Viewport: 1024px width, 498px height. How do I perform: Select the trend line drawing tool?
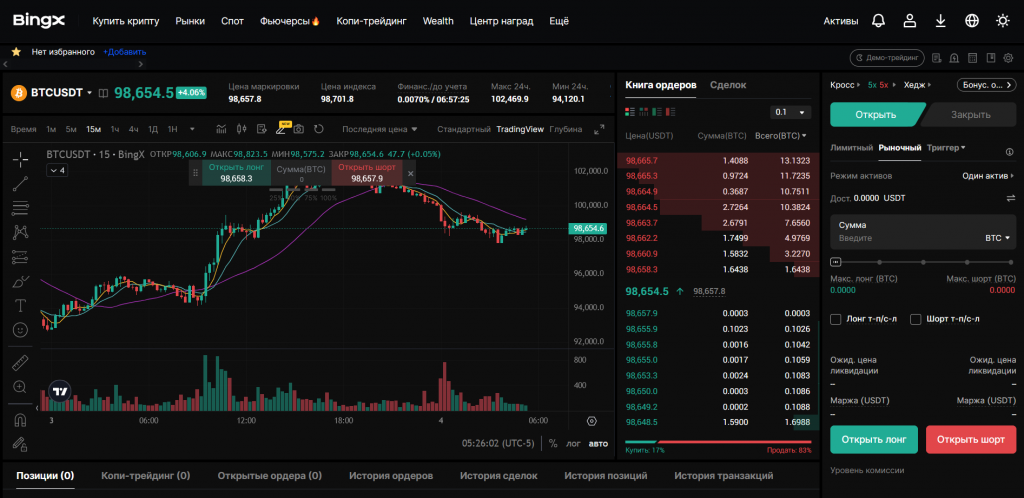coord(20,183)
